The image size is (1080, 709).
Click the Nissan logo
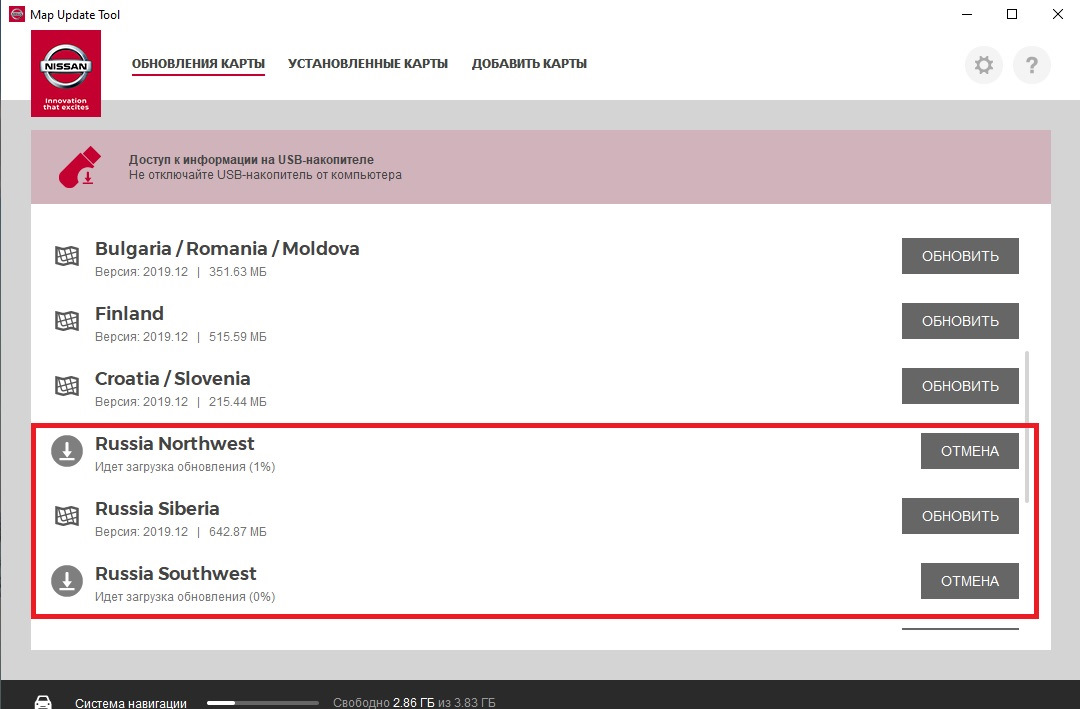coord(66,74)
